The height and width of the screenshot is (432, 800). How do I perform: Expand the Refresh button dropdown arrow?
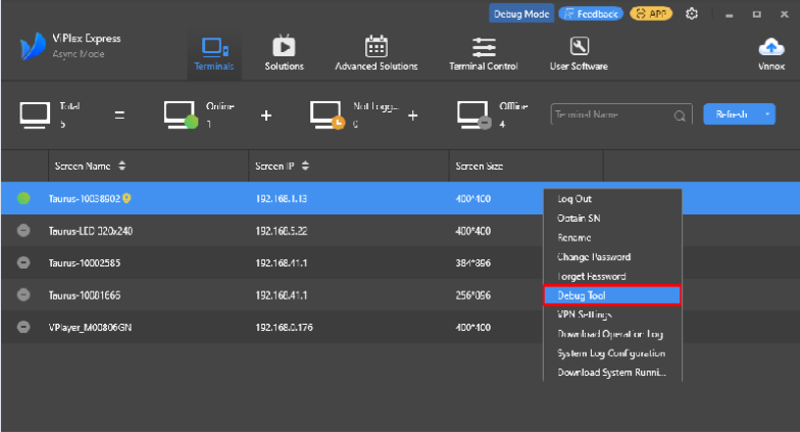(x=767, y=115)
